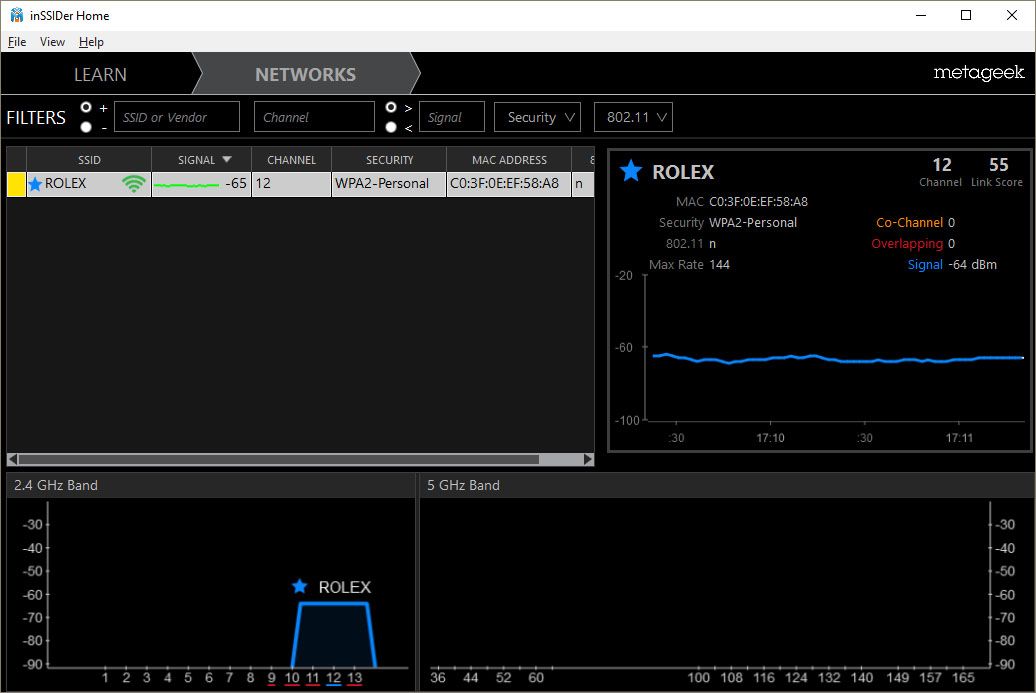This screenshot has width=1036, height=693.
Task: Click the -65 signal value in ROLEX row
Action: [235, 184]
